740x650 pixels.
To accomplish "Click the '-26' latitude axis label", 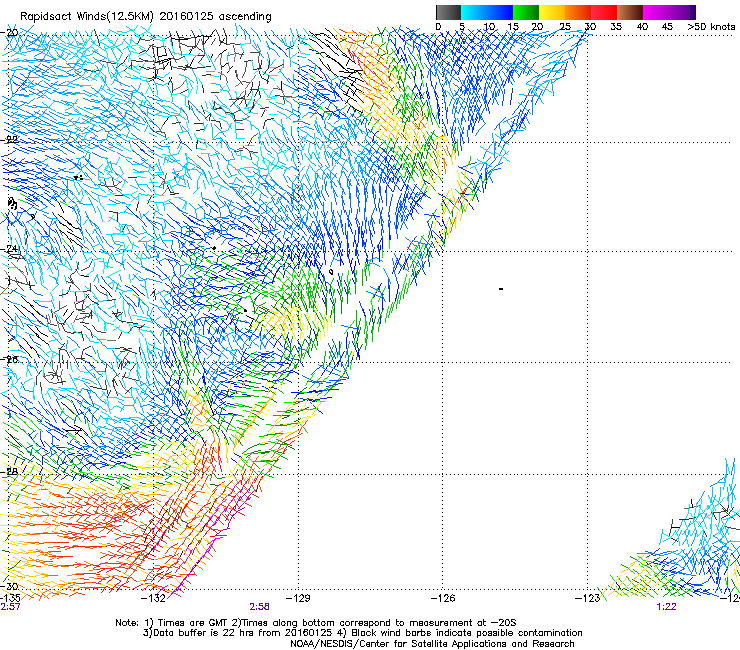I will tap(10, 360).
